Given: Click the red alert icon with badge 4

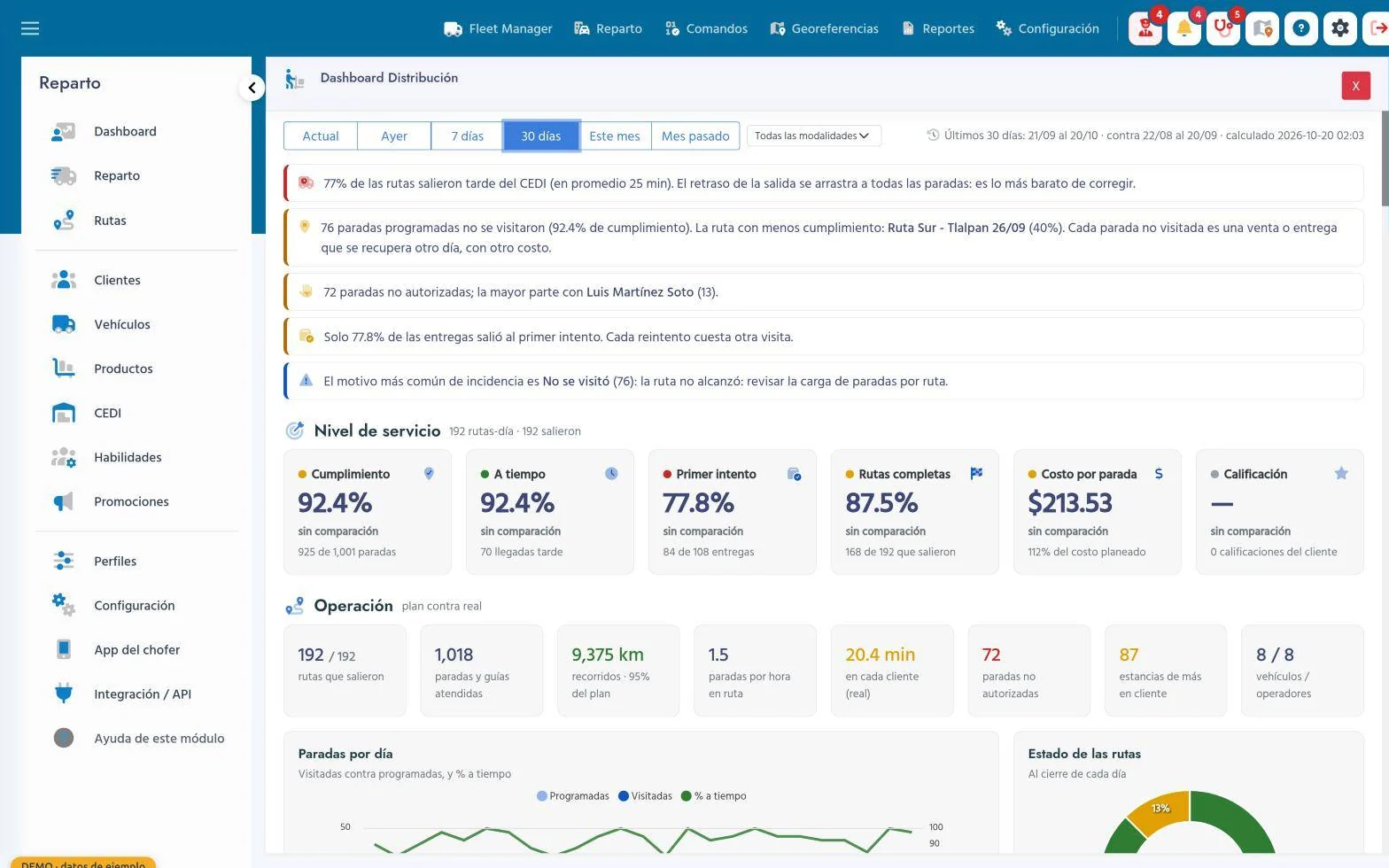Looking at the screenshot, I should [1145, 28].
